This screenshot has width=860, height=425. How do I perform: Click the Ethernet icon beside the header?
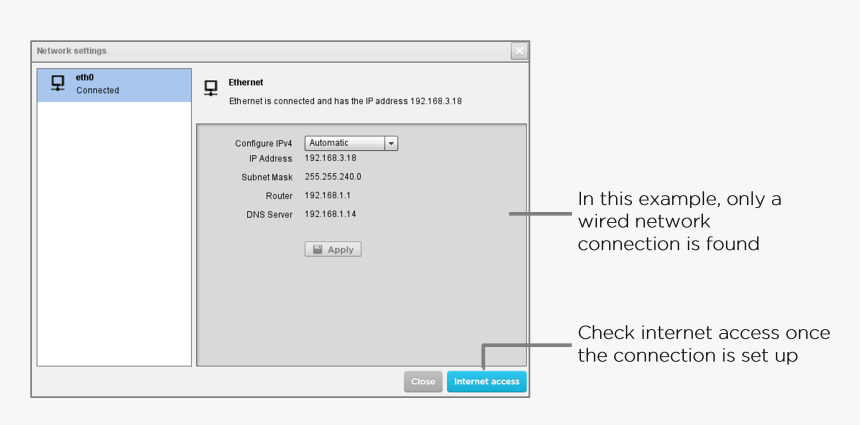(x=211, y=88)
